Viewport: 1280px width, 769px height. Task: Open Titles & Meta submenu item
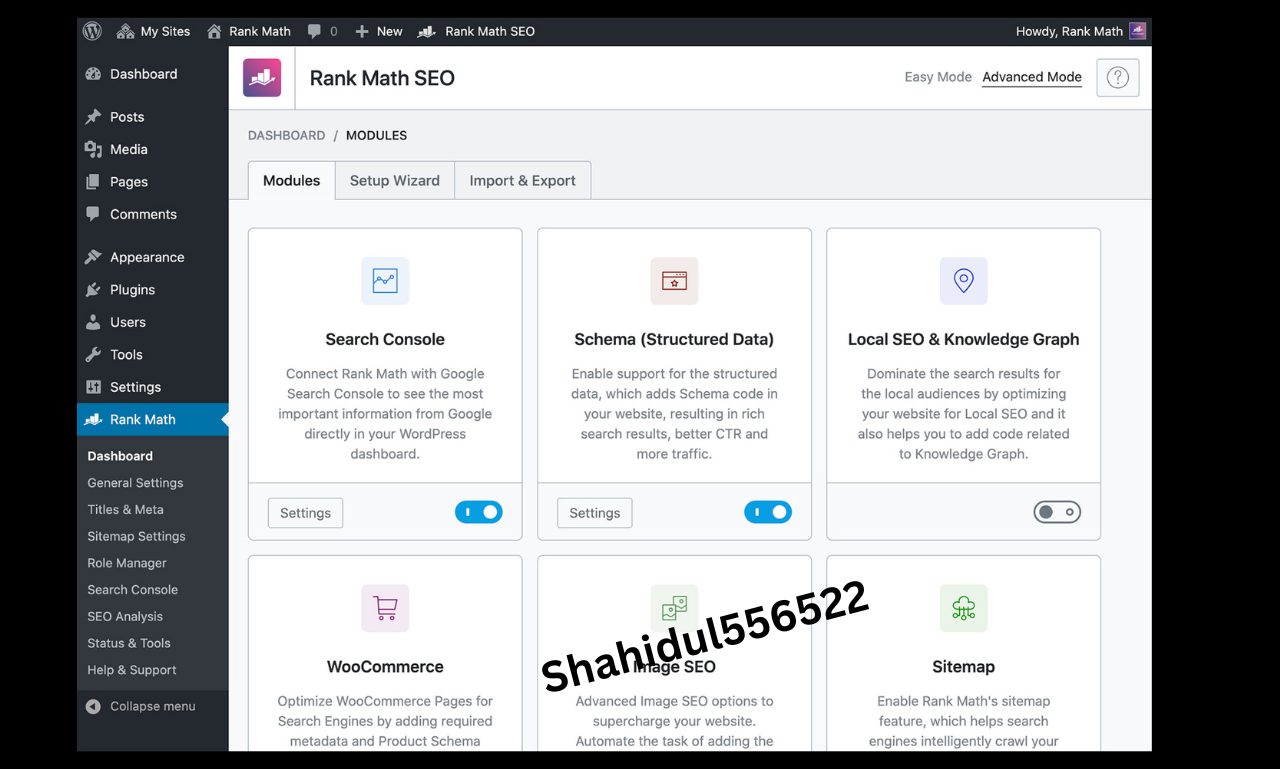pyautogui.click(x=125, y=510)
